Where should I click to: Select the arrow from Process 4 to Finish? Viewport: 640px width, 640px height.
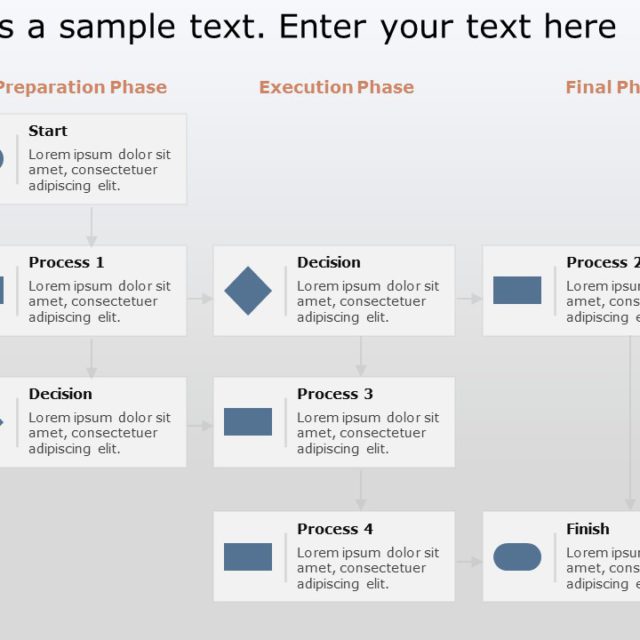(x=469, y=562)
